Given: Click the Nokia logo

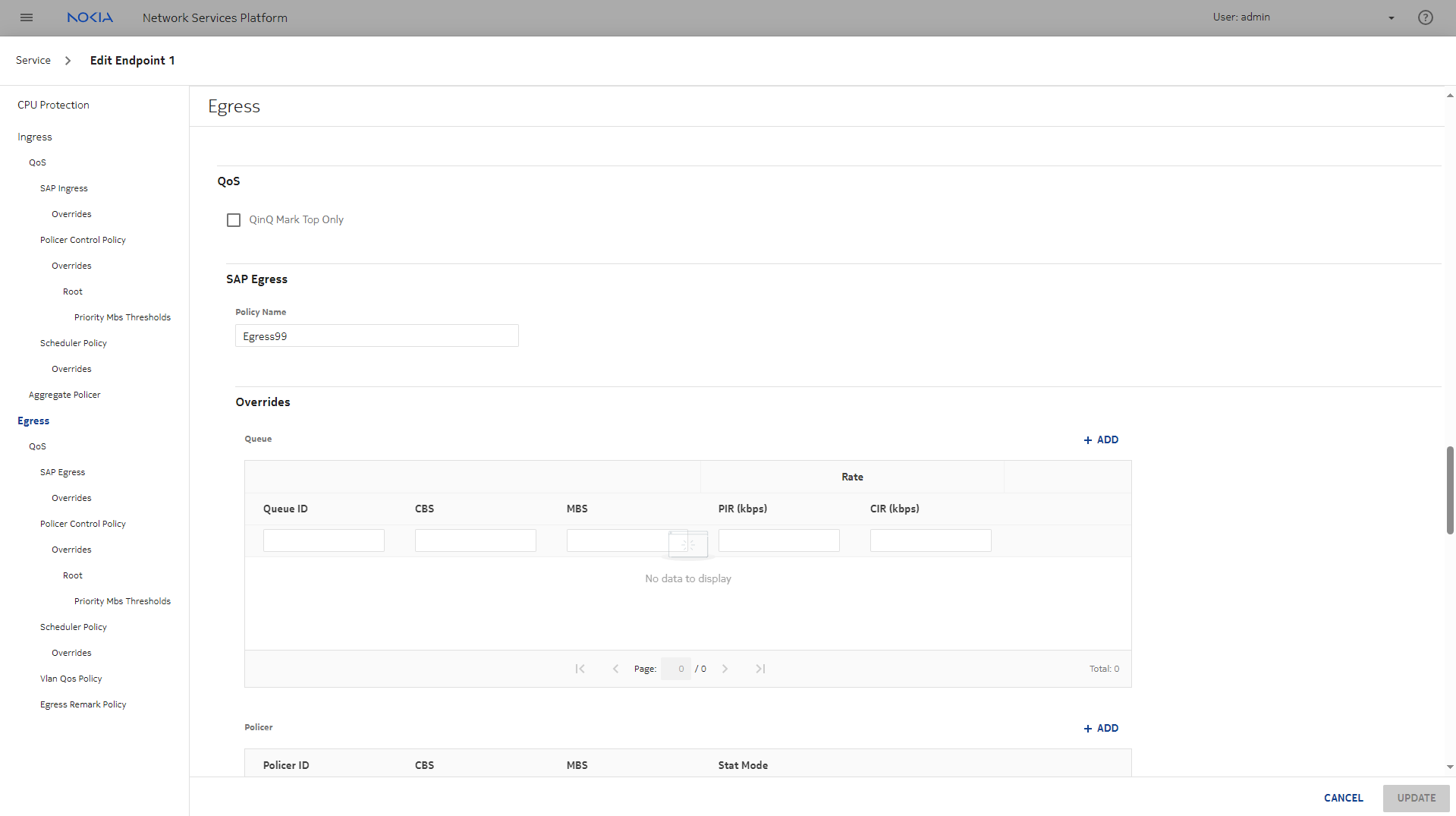Looking at the screenshot, I should [x=90, y=17].
